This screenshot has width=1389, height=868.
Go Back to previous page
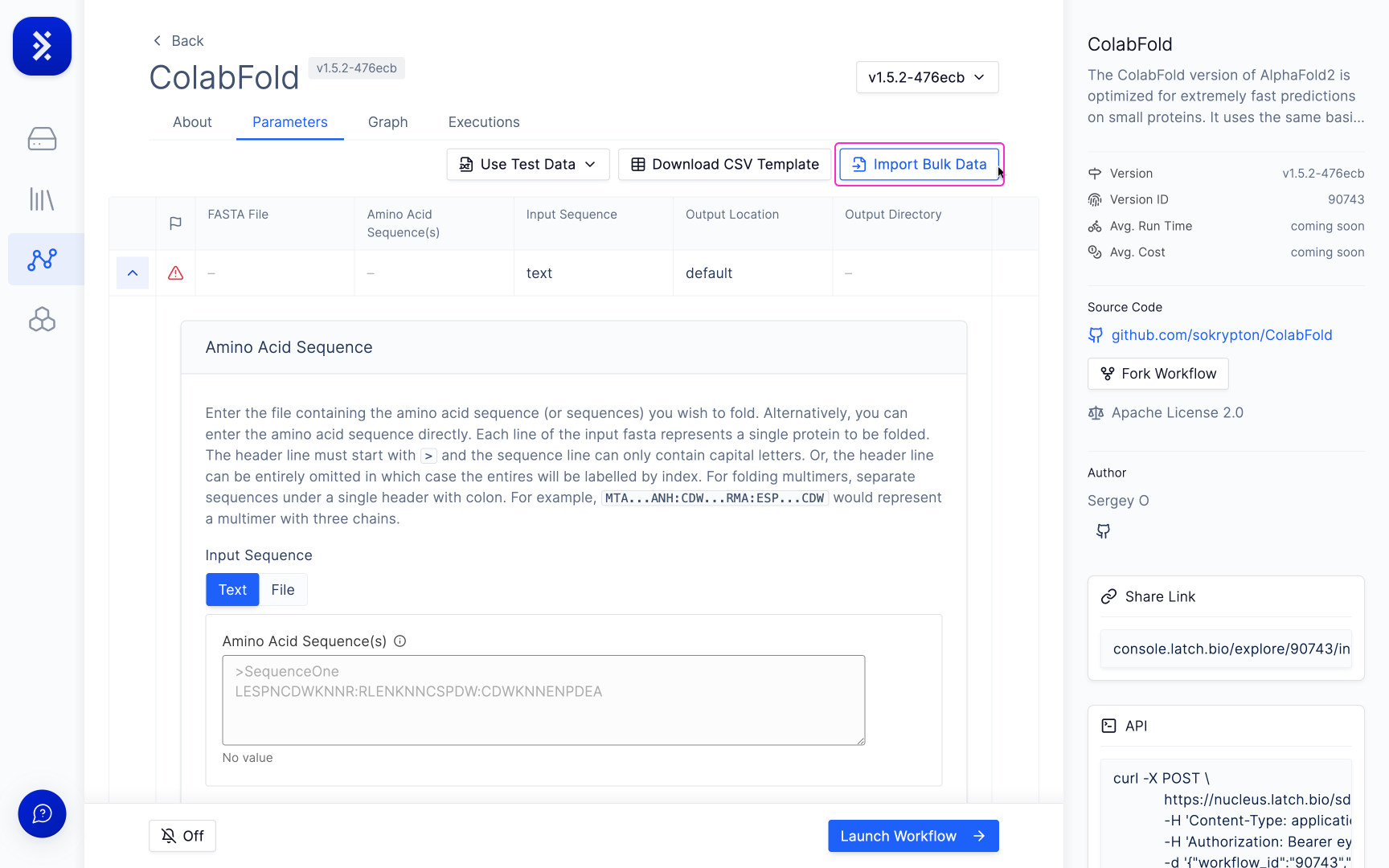[178, 41]
